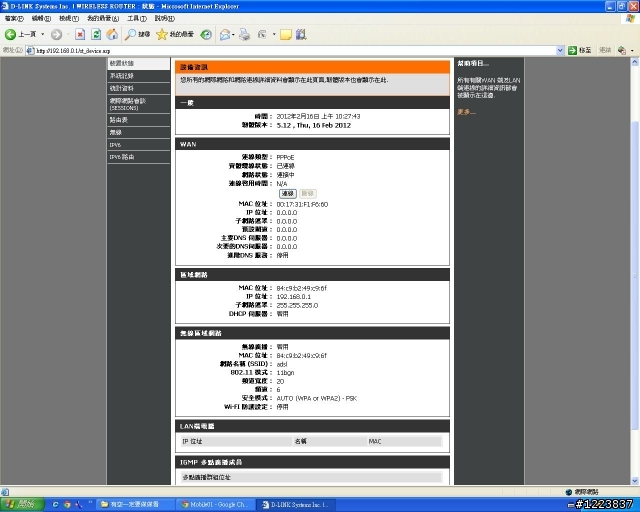Viewport: 640px width, 512px height.
Task: Click the Refresh page icon
Action: [x=96, y=35]
